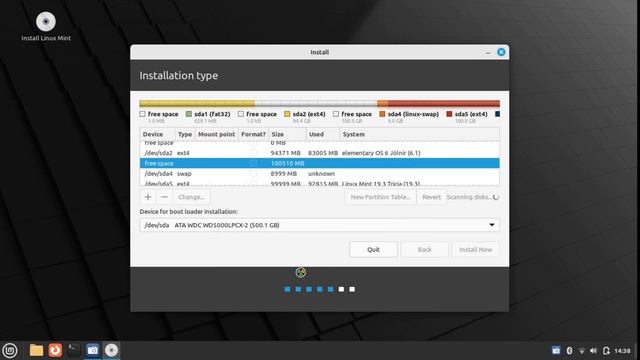Viewport: 640px width, 360px height.
Task: Select the /dev/sda5 Linux Mint 19.3 row
Action: pyautogui.click(x=320, y=183)
